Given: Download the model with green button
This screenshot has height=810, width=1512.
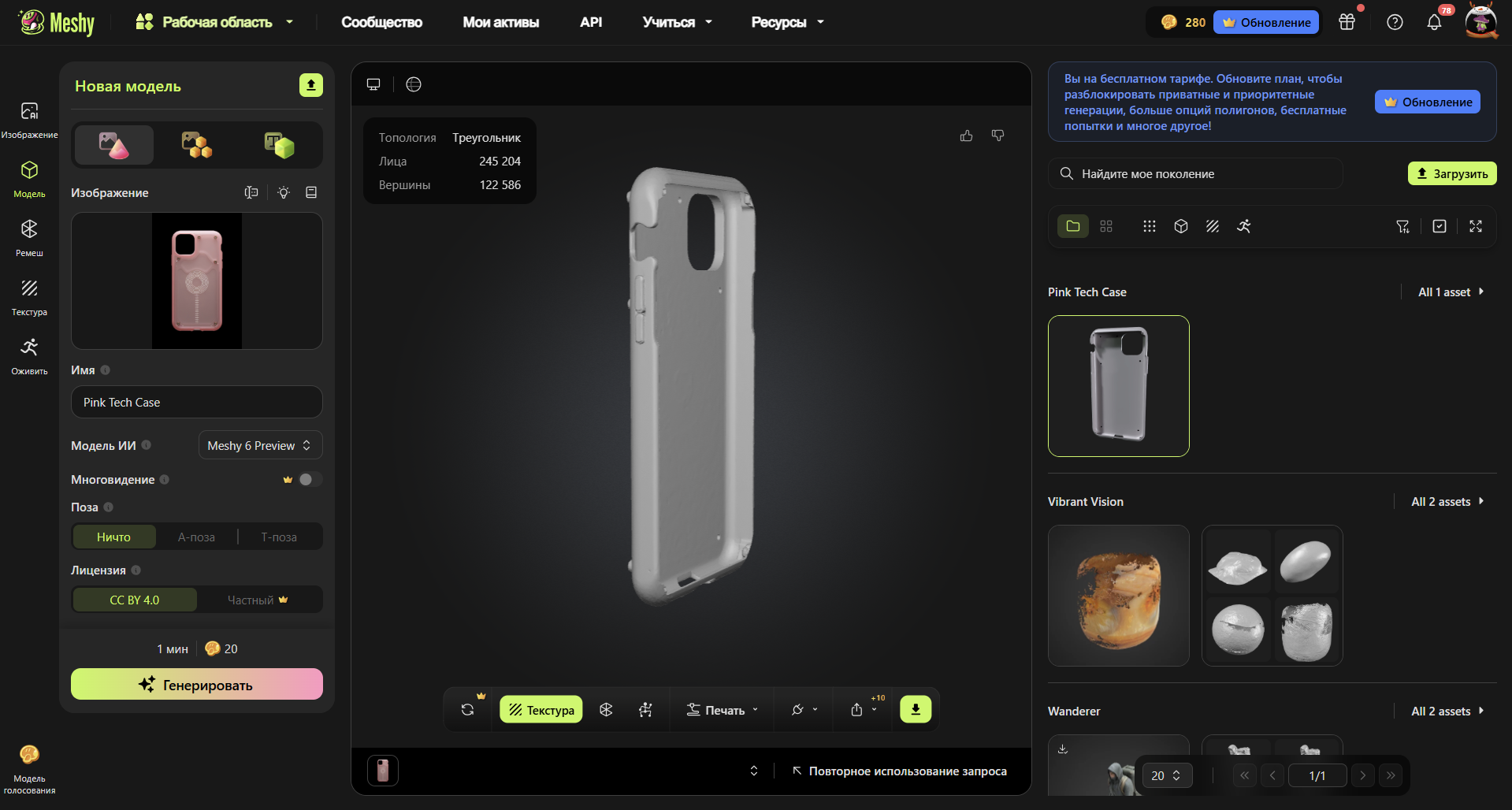Looking at the screenshot, I should [916, 709].
